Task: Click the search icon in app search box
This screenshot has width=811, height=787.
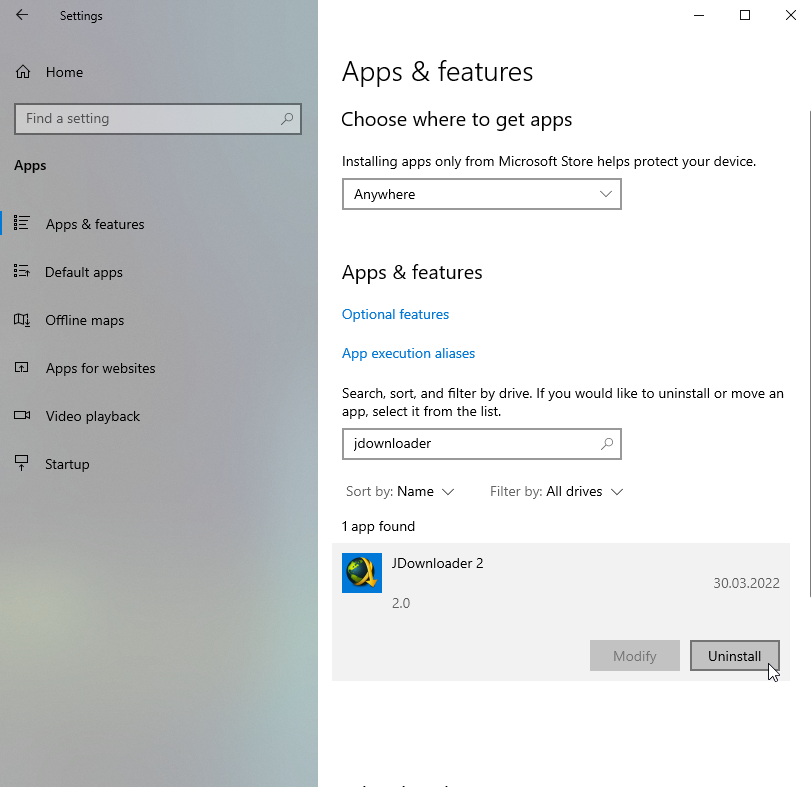Action: tap(606, 443)
